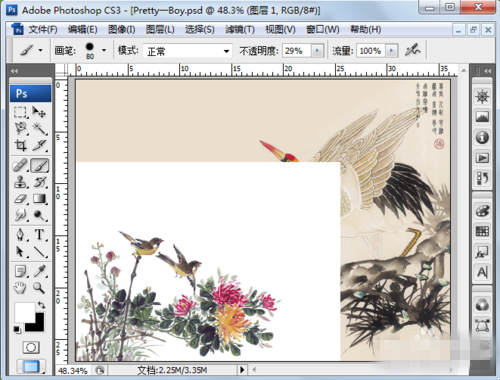Open the Styles fx panel icon
Viewport: 500px width, 380px height.
[482, 252]
